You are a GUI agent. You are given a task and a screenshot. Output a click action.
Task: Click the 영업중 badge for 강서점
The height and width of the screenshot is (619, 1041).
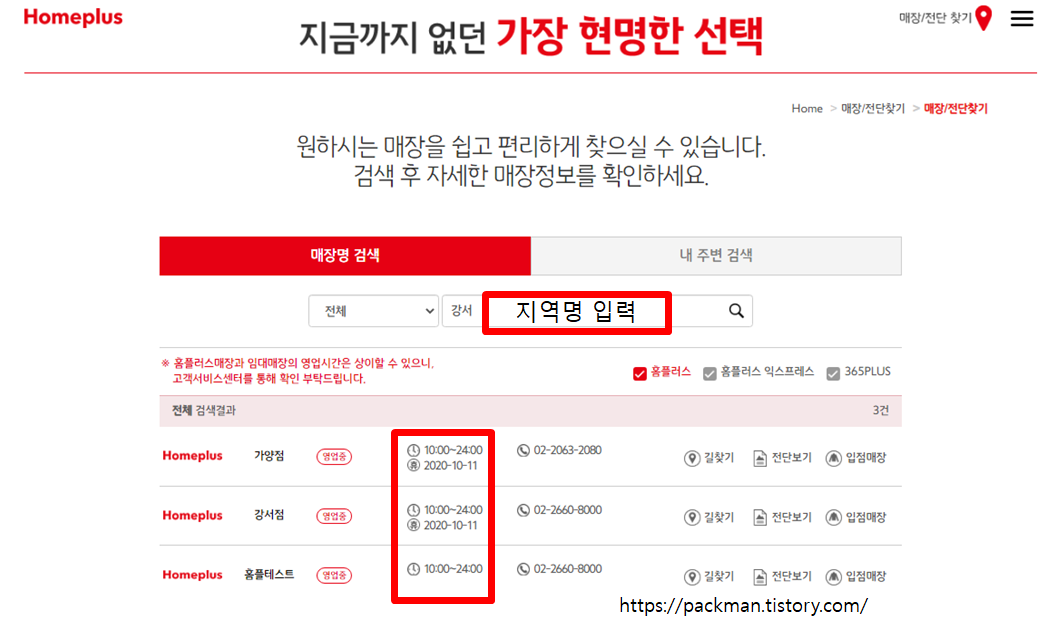point(334,516)
